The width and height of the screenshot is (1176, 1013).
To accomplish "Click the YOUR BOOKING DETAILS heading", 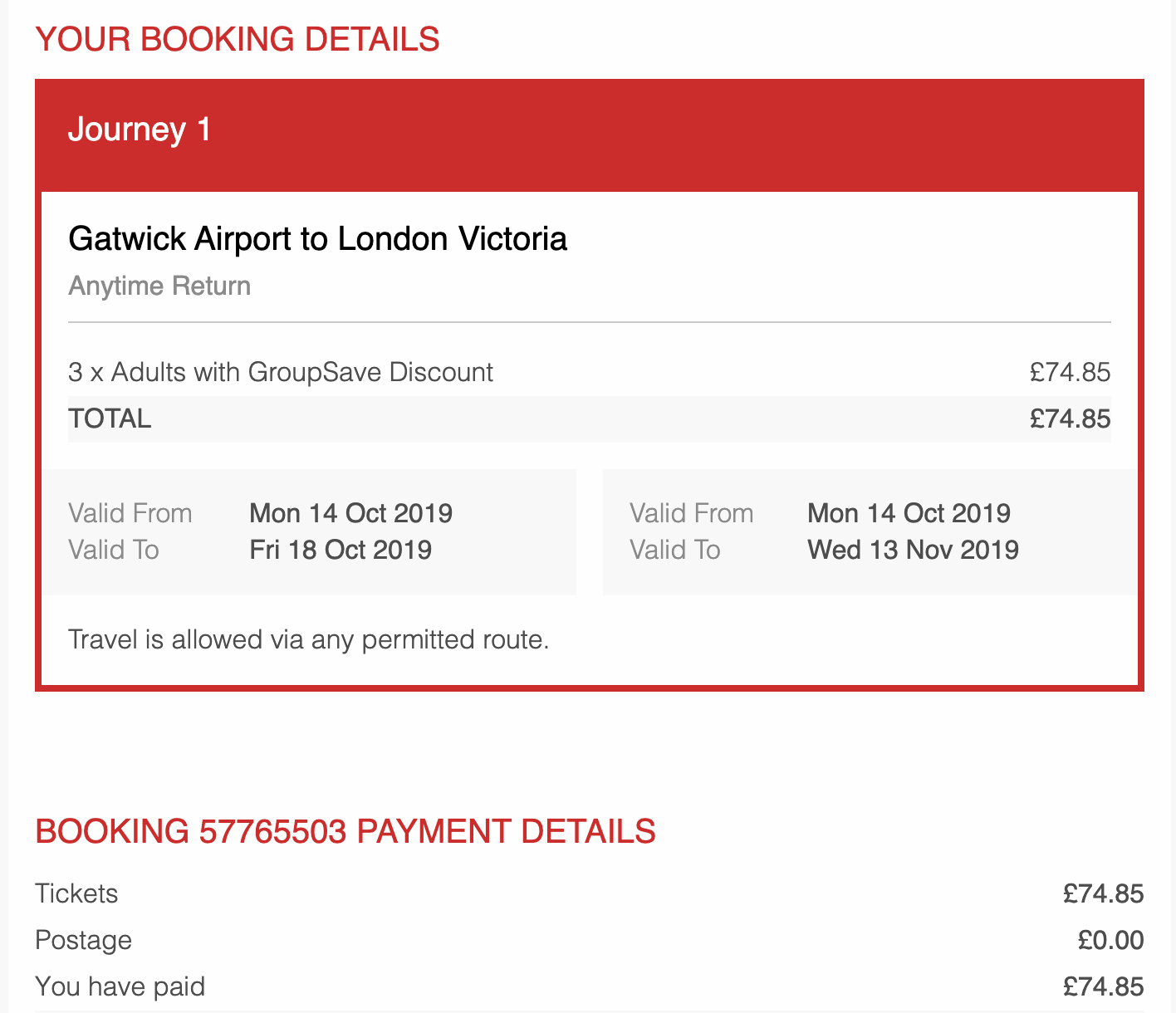I will point(238,40).
